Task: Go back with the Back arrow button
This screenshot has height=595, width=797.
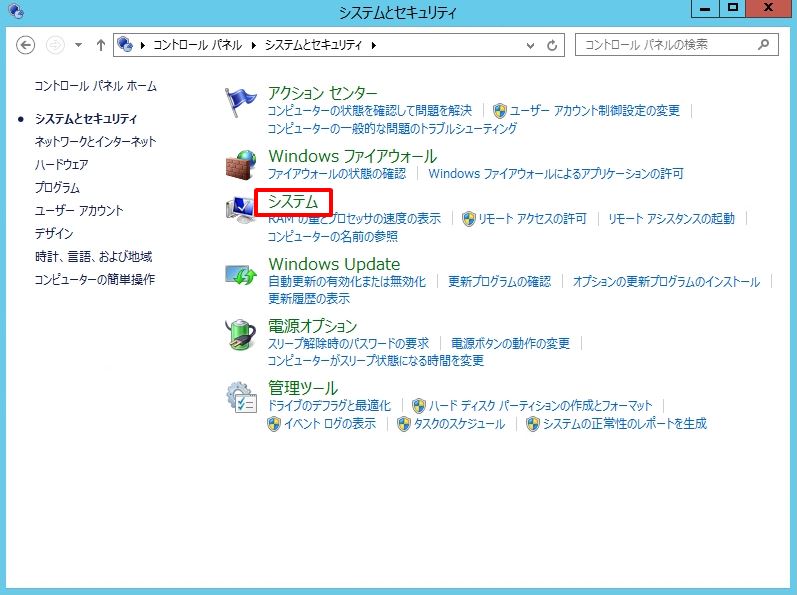Action: point(25,45)
